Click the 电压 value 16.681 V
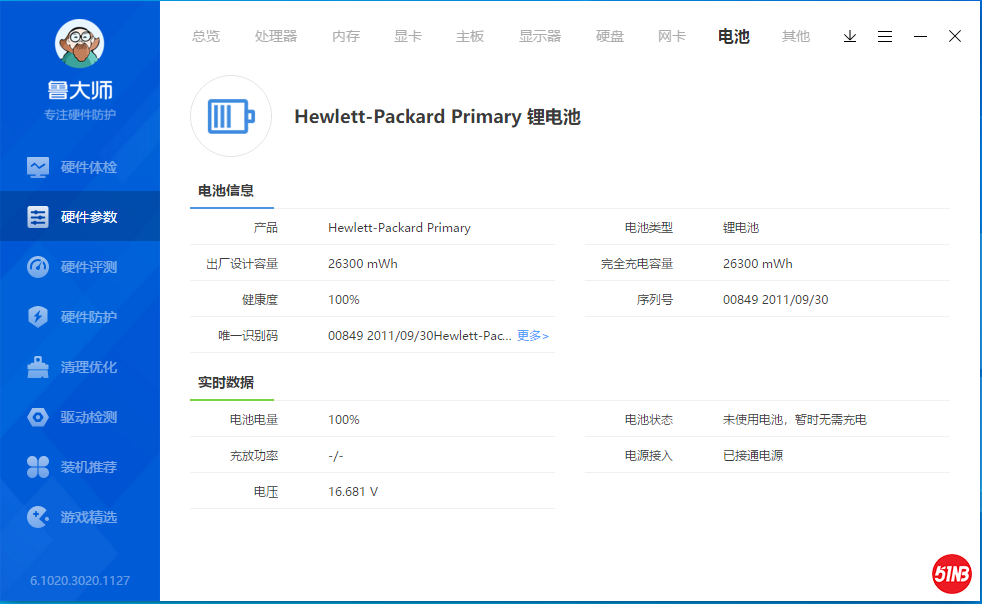The width and height of the screenshot is (982, 604). [x=353, y=492]
